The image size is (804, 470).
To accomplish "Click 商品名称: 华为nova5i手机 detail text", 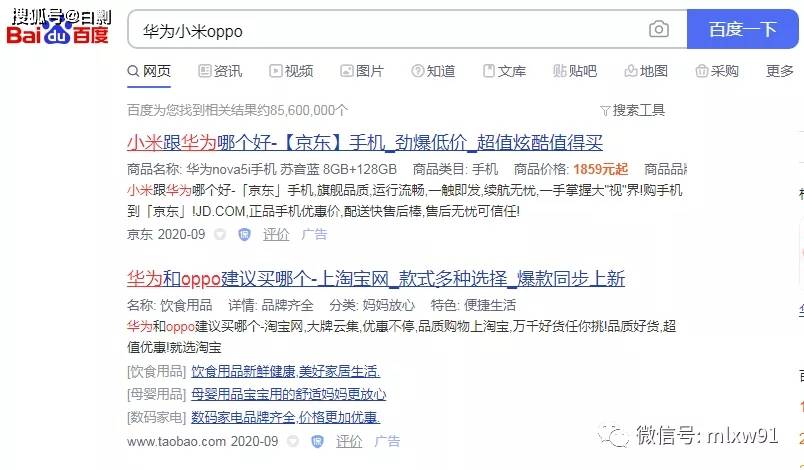I will (262, 169).
